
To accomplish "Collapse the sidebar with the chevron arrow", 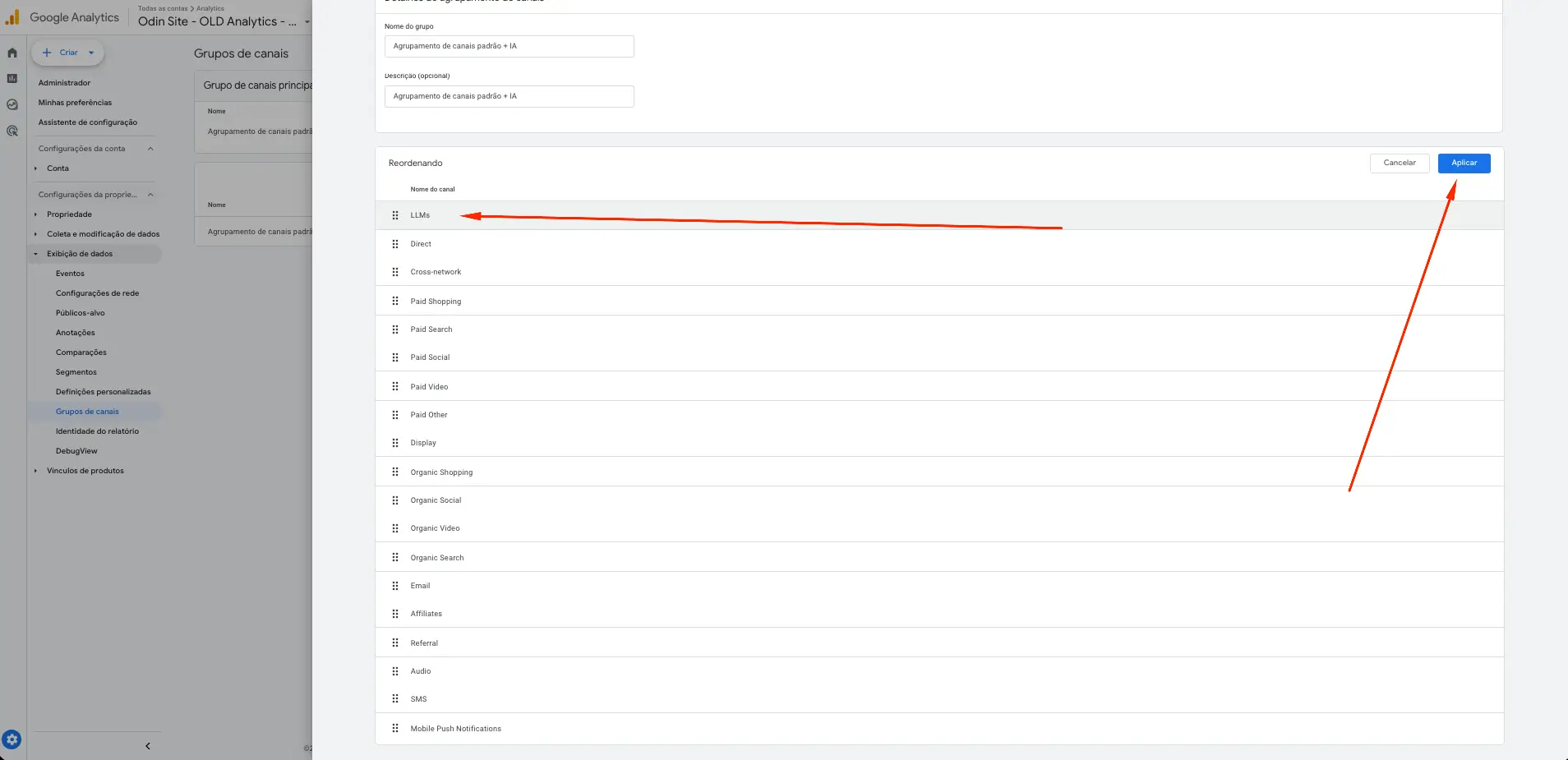I will 148,746.
